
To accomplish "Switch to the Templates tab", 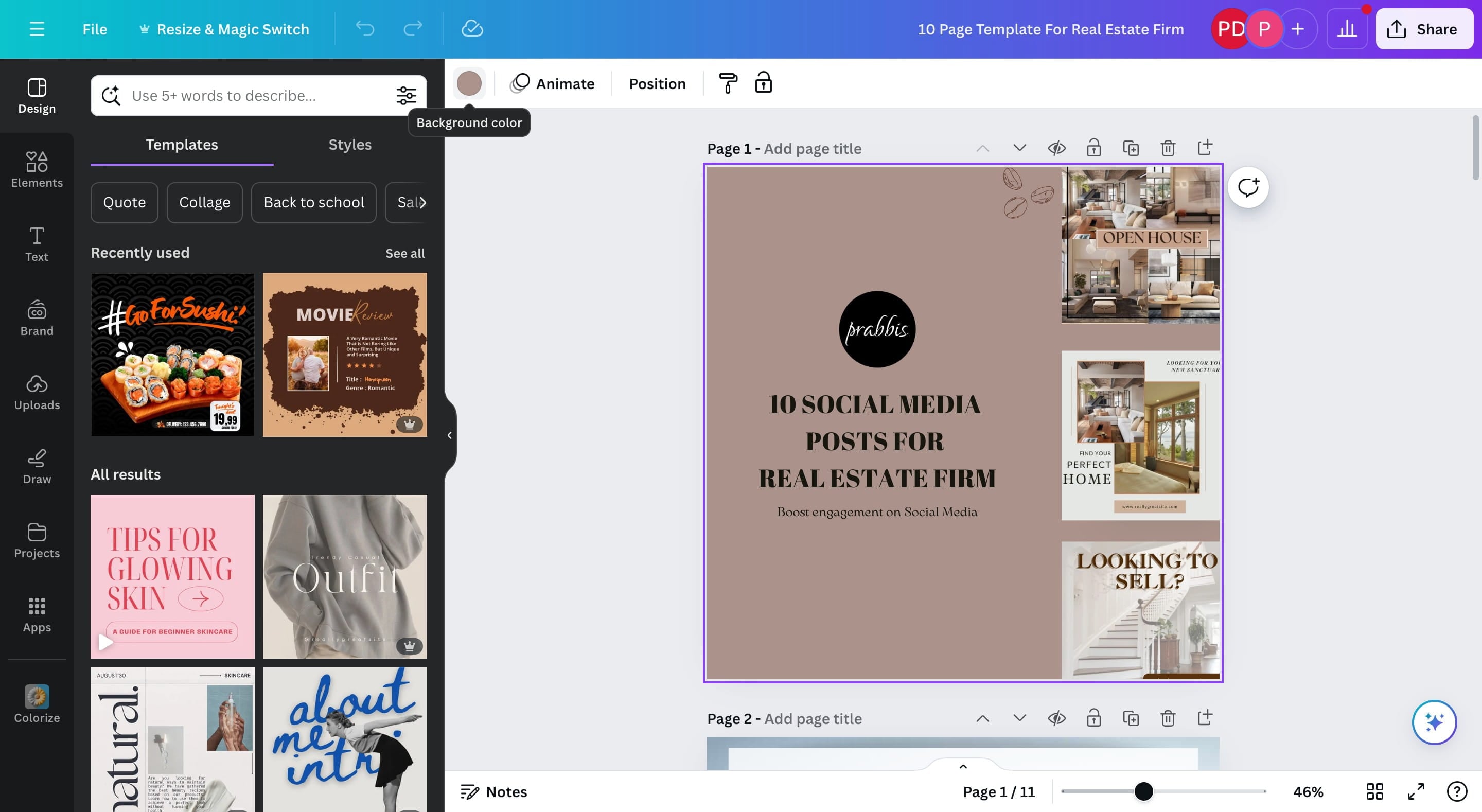I will 182,145.
